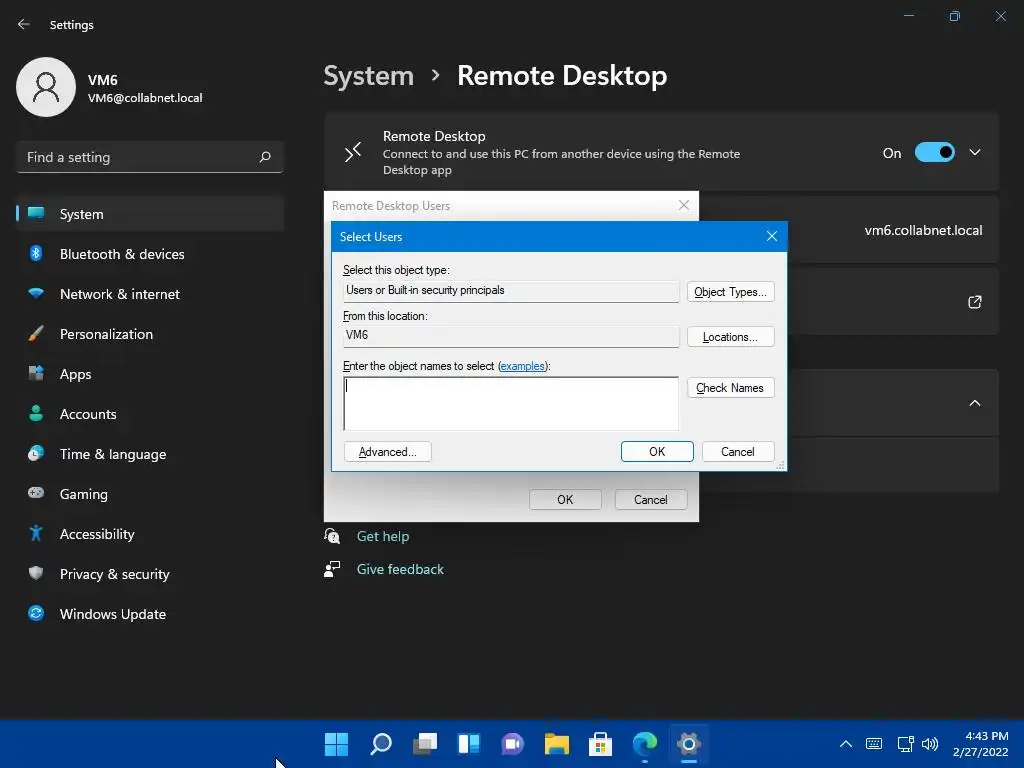Click the touch keyboard tray icon

[x=874, y=744]
